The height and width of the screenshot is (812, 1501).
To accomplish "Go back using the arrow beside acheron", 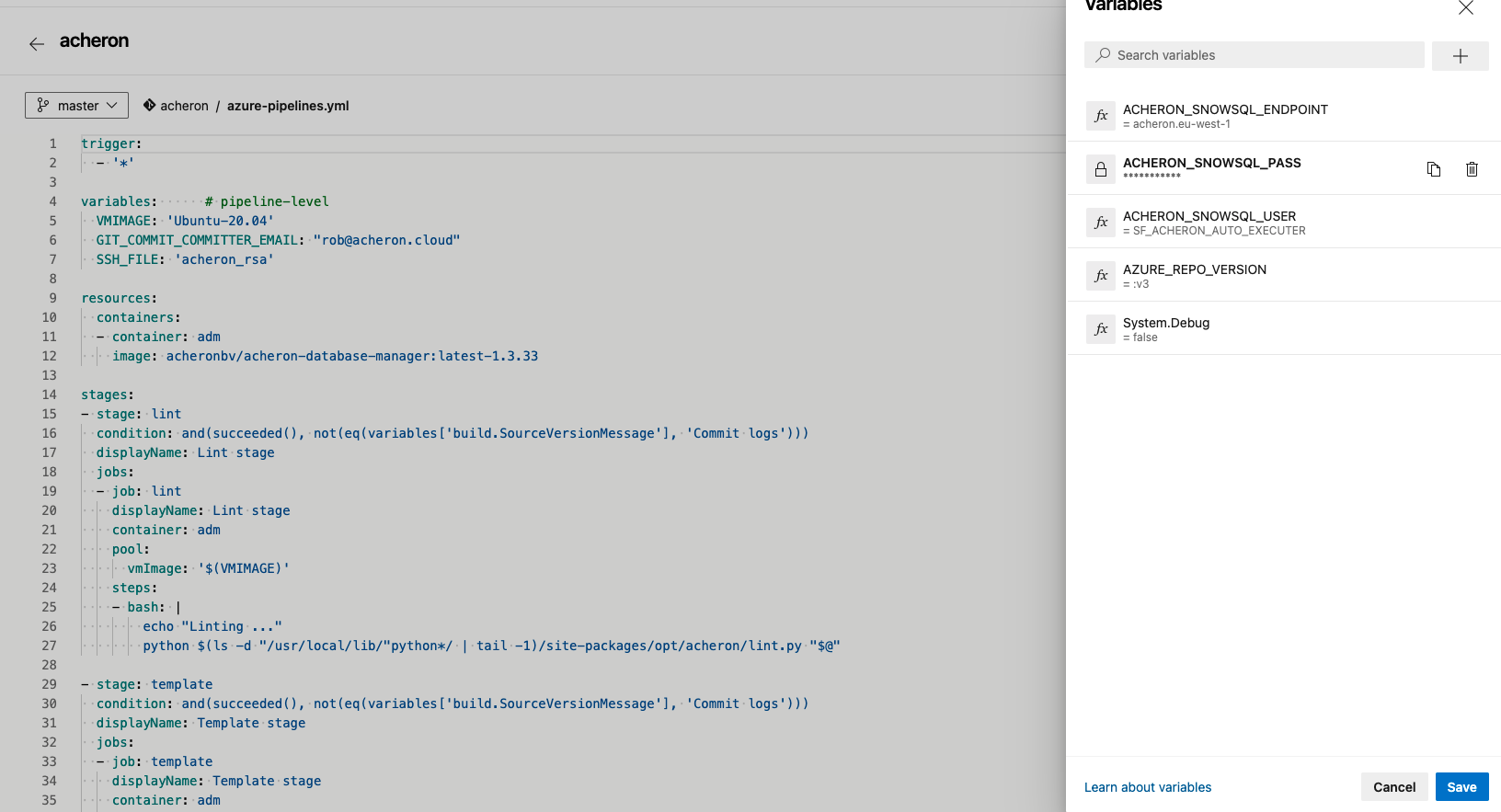I will click(37, 43).
